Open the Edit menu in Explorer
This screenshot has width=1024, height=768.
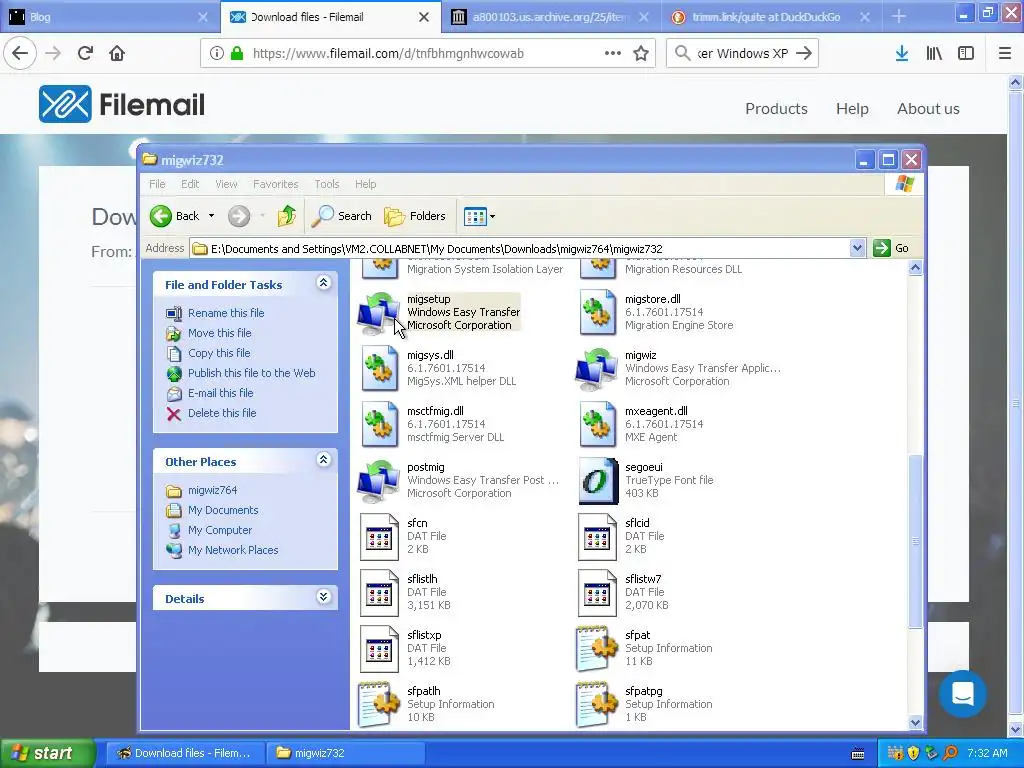click(x=190, y=184)
